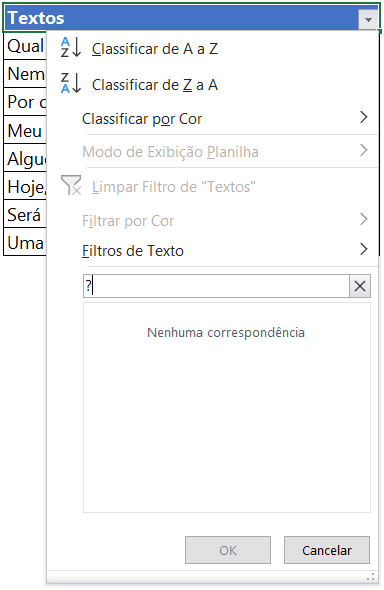Screen dimensions: 384x590
Task: Click the Z to A sort icon
Action: pyautogui.click(x=71, y=83)
